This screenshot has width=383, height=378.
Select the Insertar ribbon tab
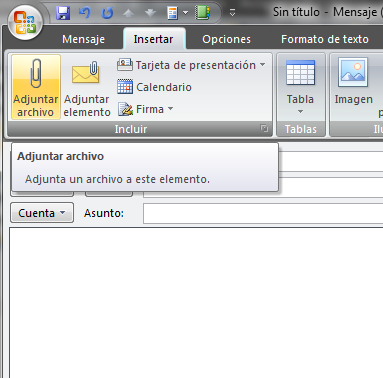pos(153,39)
